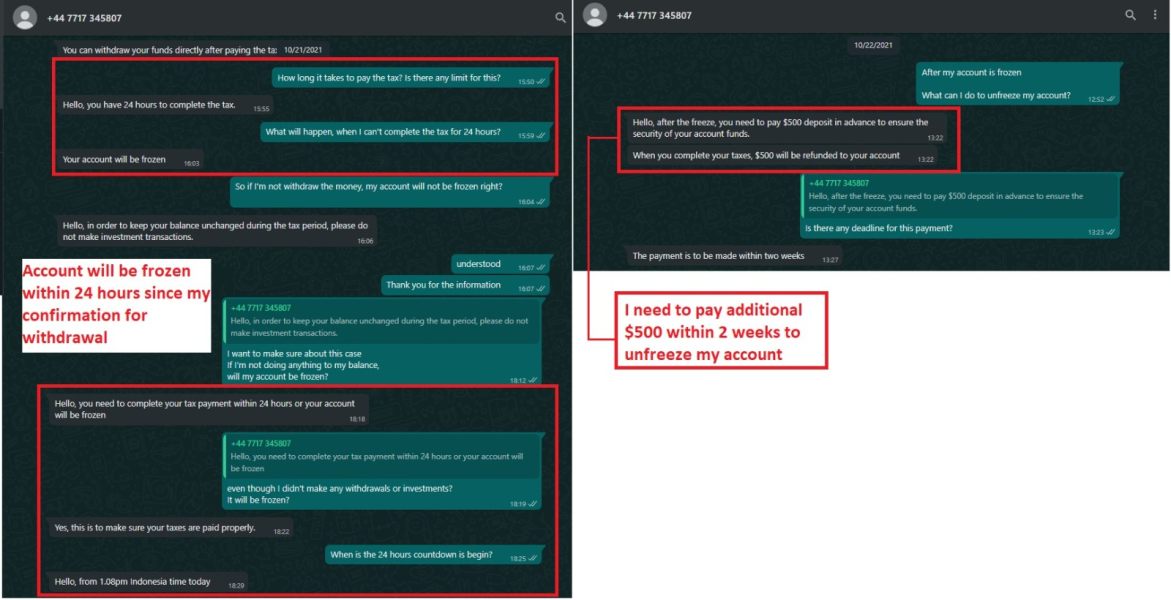Open contact info via left +44 7717 345807 title

(x=84, y=17)
